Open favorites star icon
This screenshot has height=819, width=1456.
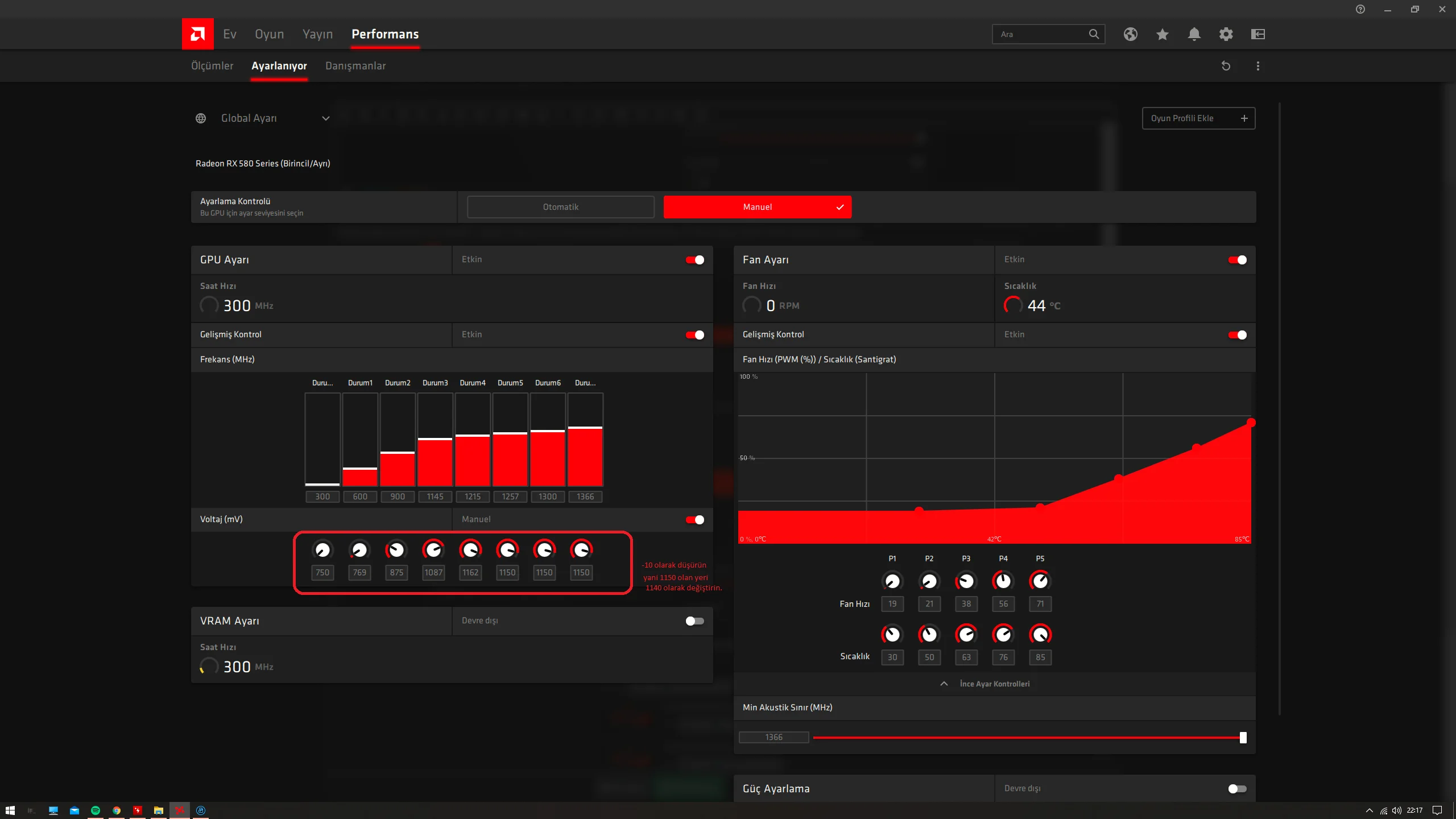(1162, 34)
